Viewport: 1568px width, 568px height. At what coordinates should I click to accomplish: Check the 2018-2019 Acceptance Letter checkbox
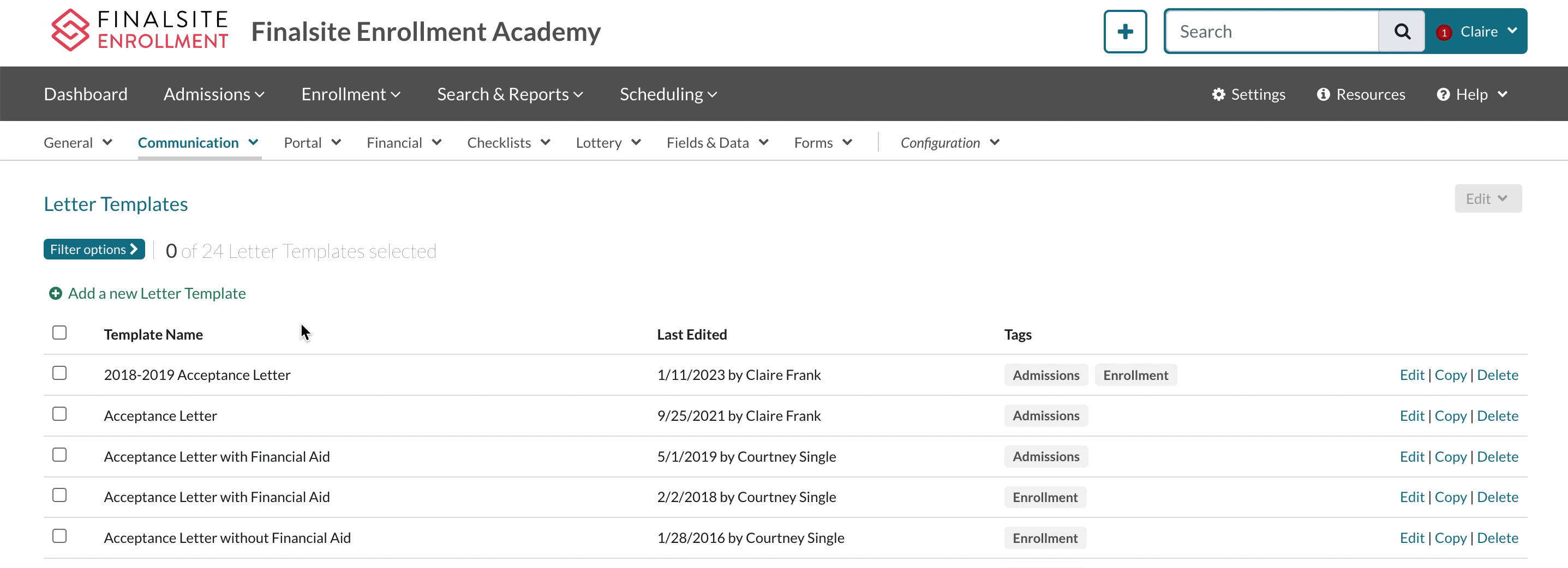pyautogui.click(x=59, y=373)
